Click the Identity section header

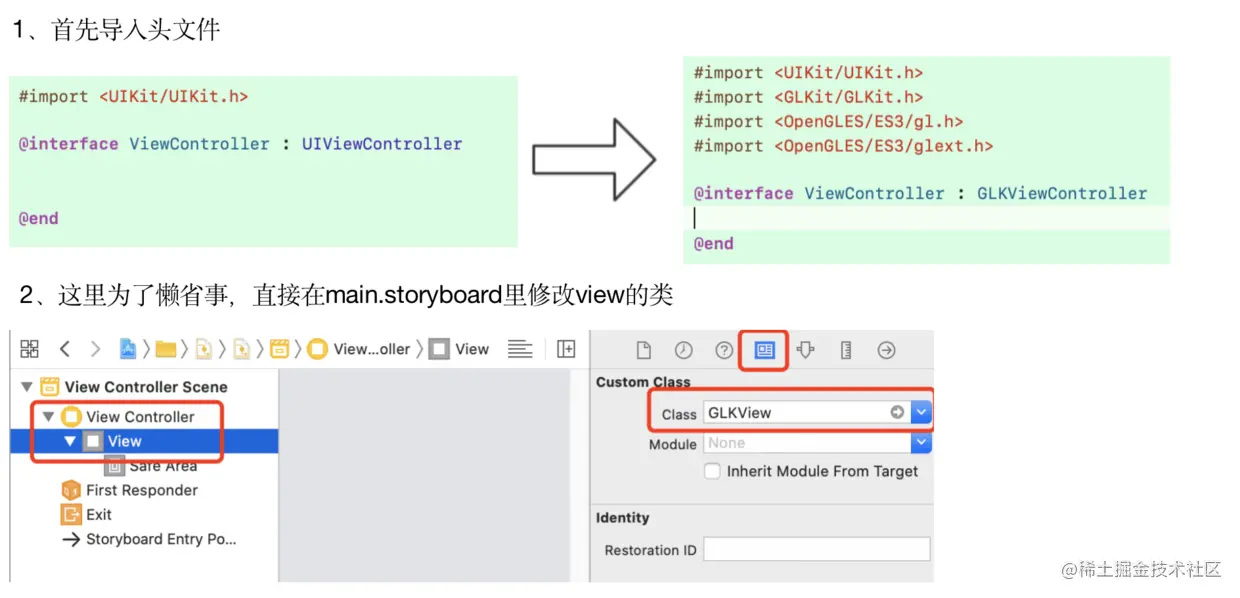point(622,518)
